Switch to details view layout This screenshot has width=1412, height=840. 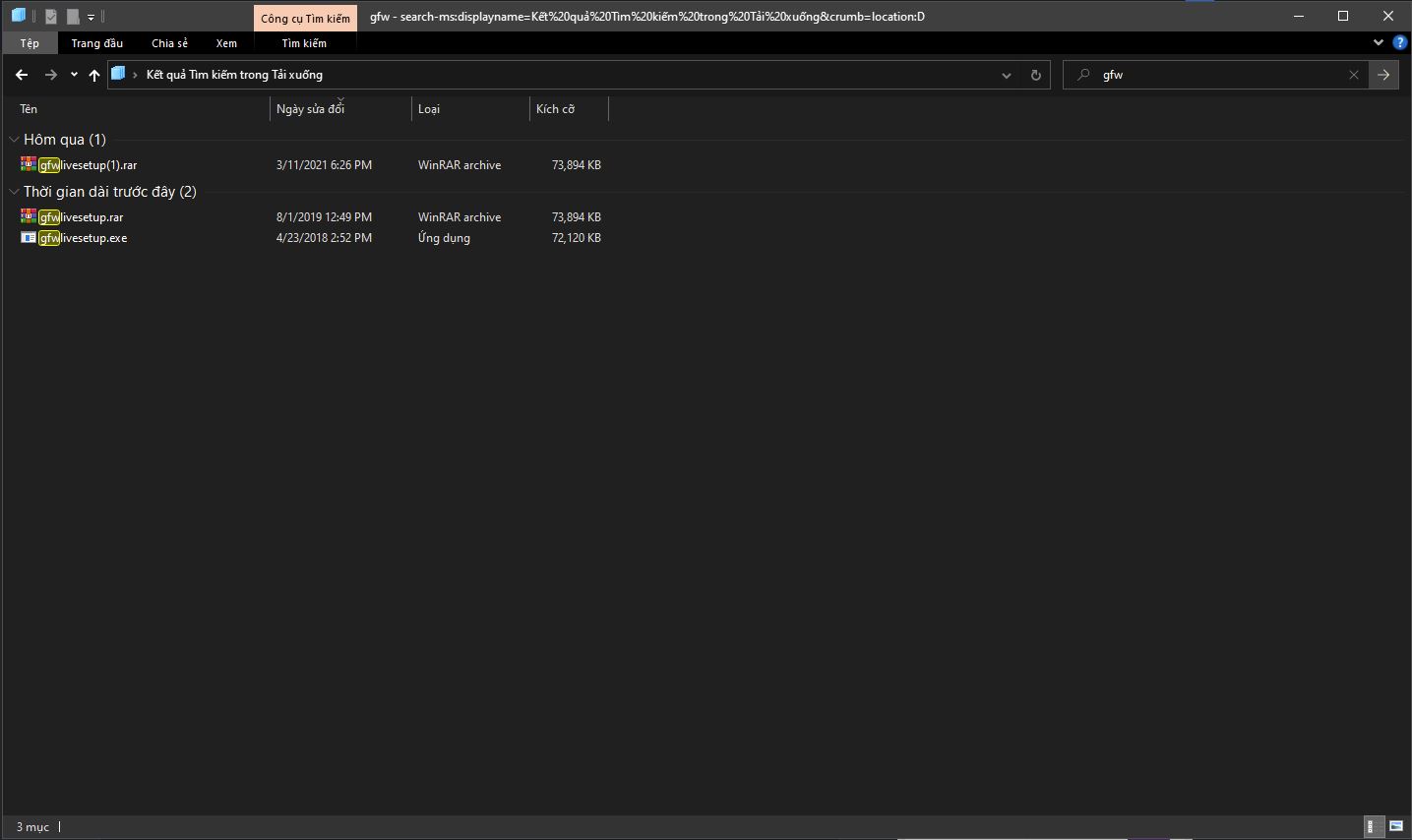[x=1370, y=827]
